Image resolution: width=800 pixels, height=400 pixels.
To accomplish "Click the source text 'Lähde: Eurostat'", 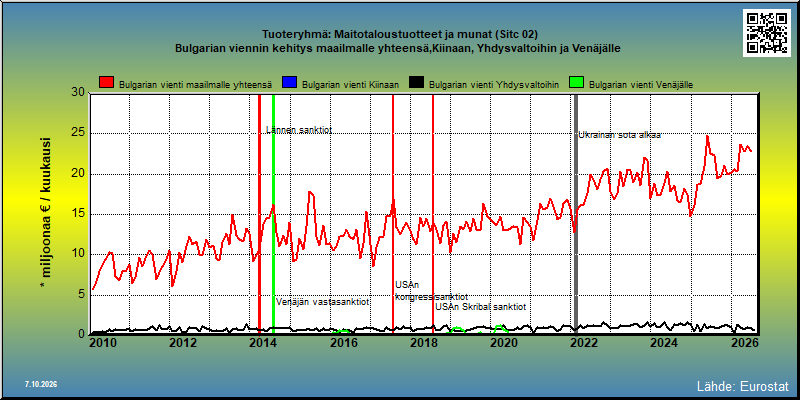I will (x=743, y=385).
